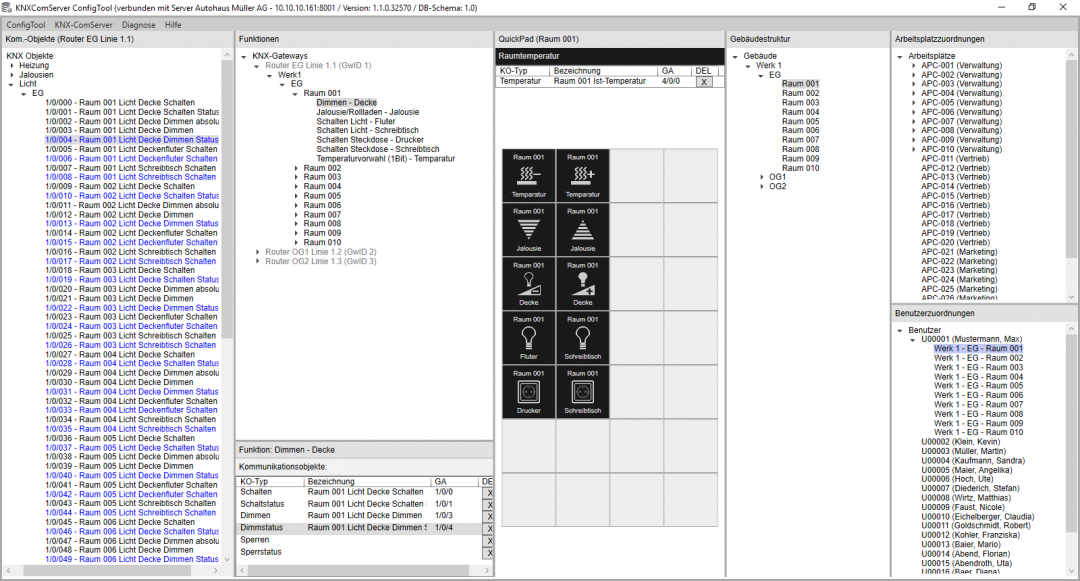Toggle the Fluter light tile
Screen dimensions: 1080x581
pyautogui.click(x=529, y=338)
